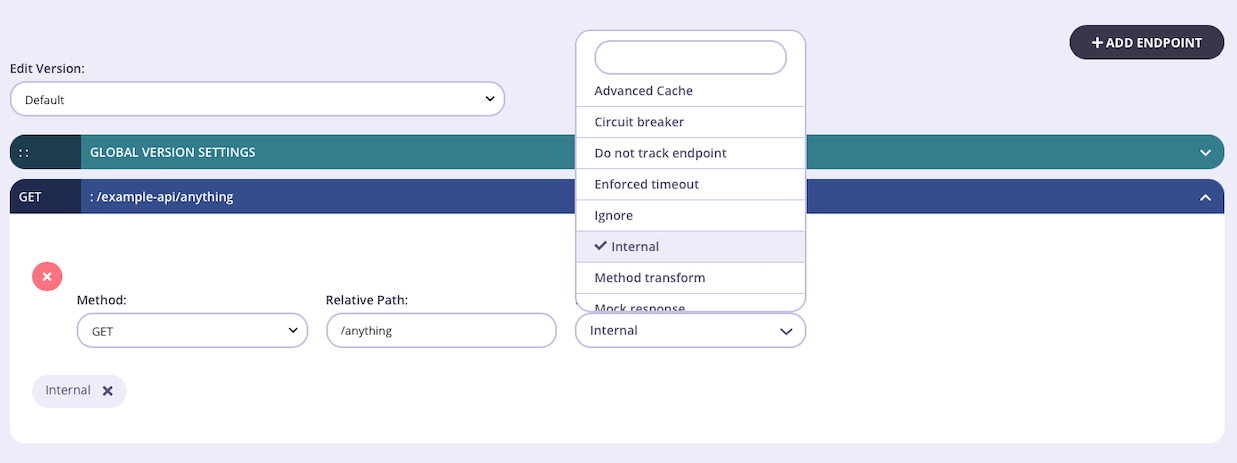Click the Relative Path input field
The width and height of the screenshot is (1237, 463).
441,330
